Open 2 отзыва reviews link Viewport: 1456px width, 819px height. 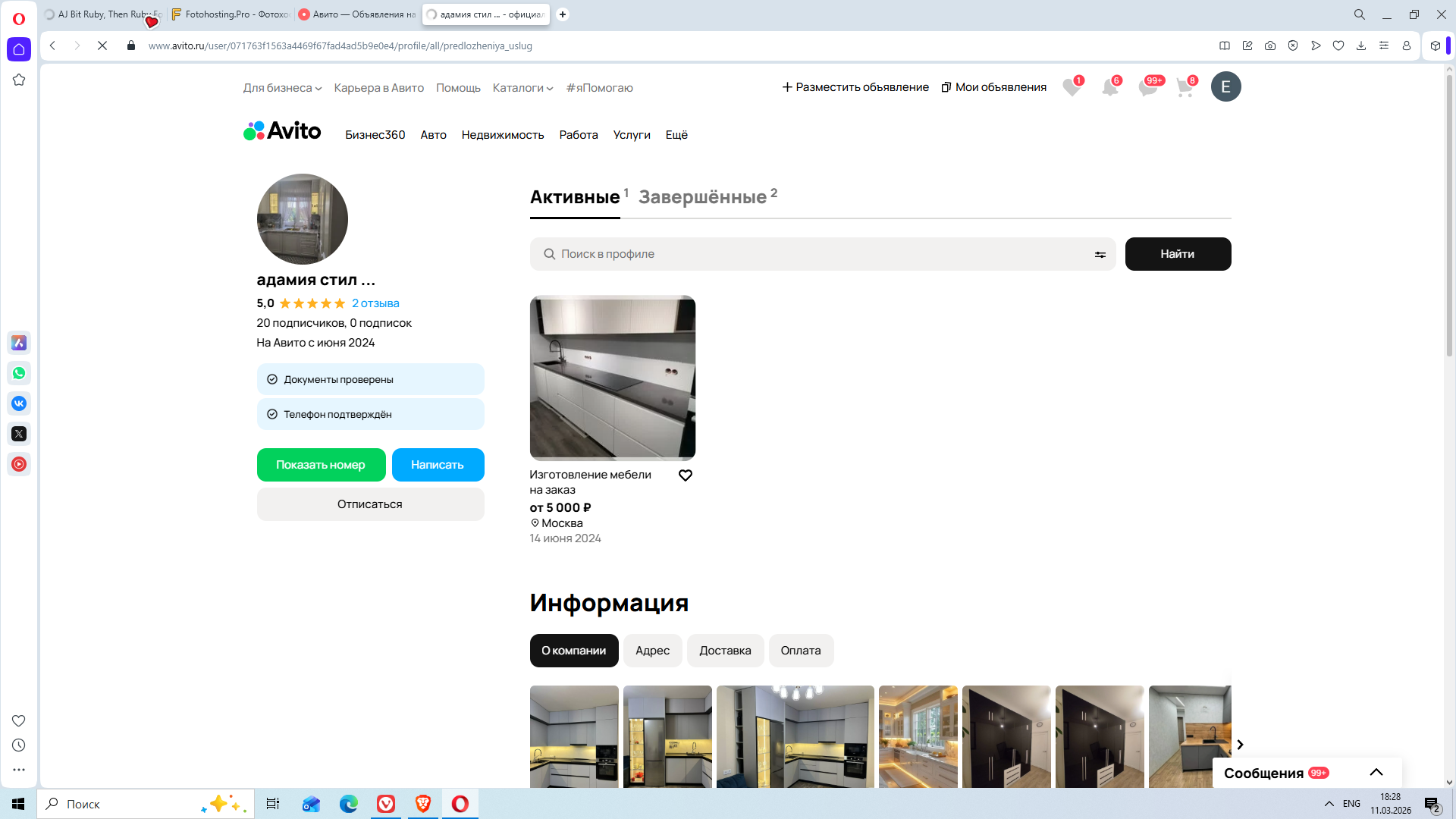tap(375, 303)
